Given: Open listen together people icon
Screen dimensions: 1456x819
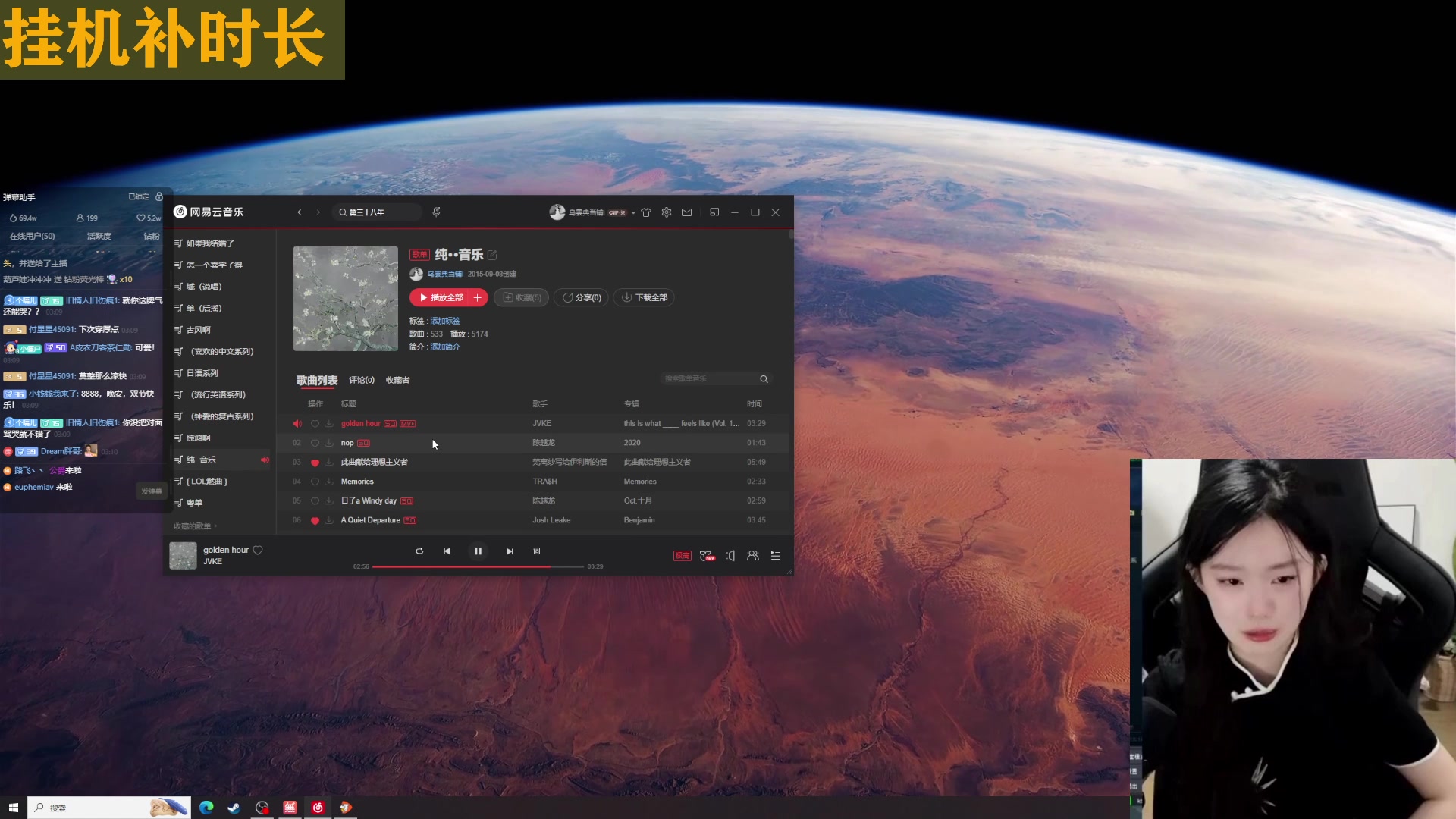Looking at the screenshot, I should [x=752, y=556].
